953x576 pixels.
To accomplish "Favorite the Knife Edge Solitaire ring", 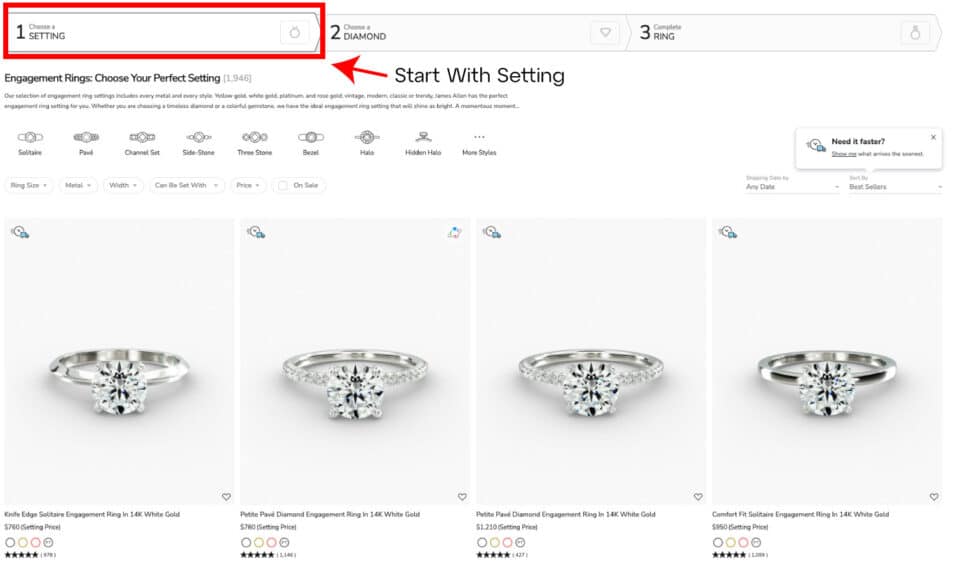I will point(227,495).
